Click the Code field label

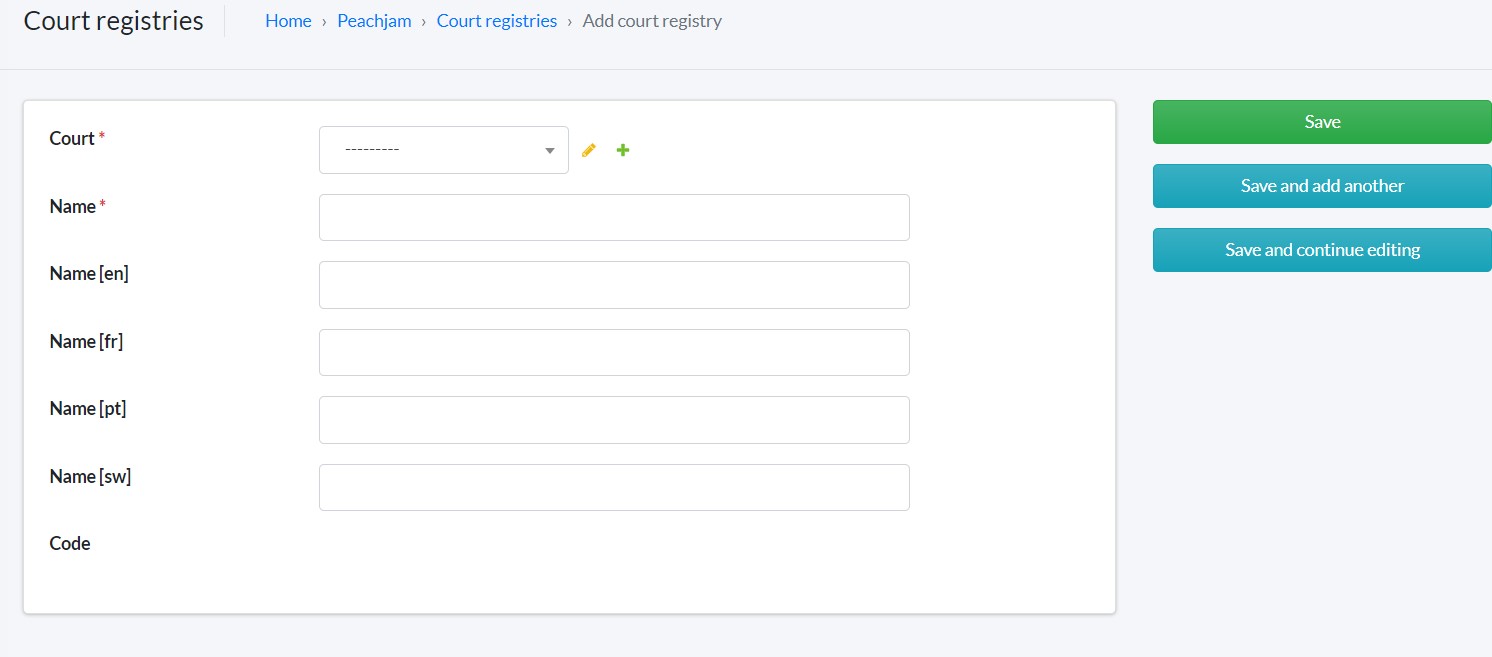[x=70, y=544]
